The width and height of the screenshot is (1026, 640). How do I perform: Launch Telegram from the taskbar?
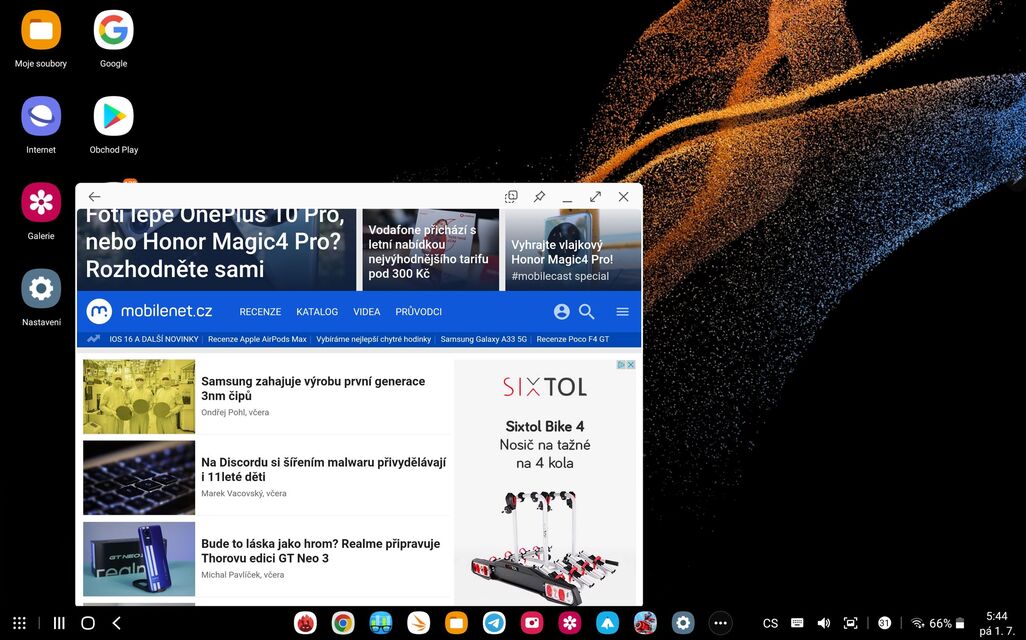point(494,622)
